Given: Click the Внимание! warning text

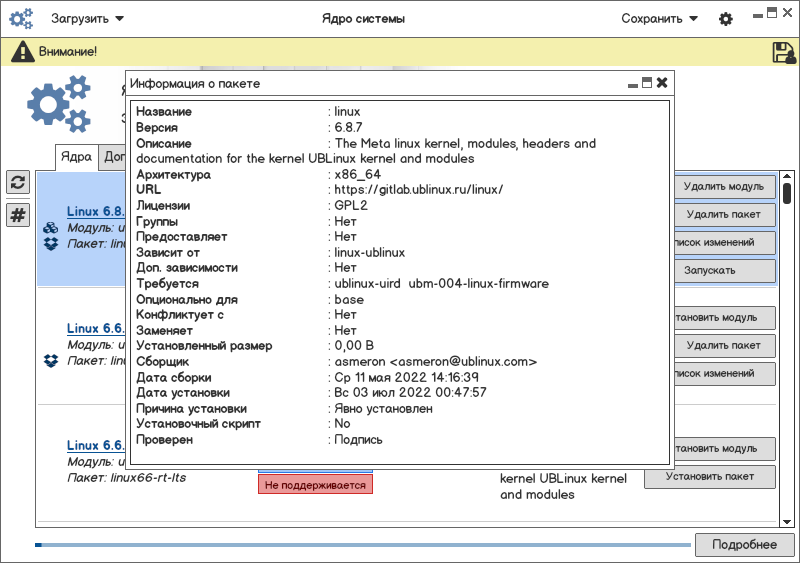Looking at the screenshot, I should coord(68,52).
